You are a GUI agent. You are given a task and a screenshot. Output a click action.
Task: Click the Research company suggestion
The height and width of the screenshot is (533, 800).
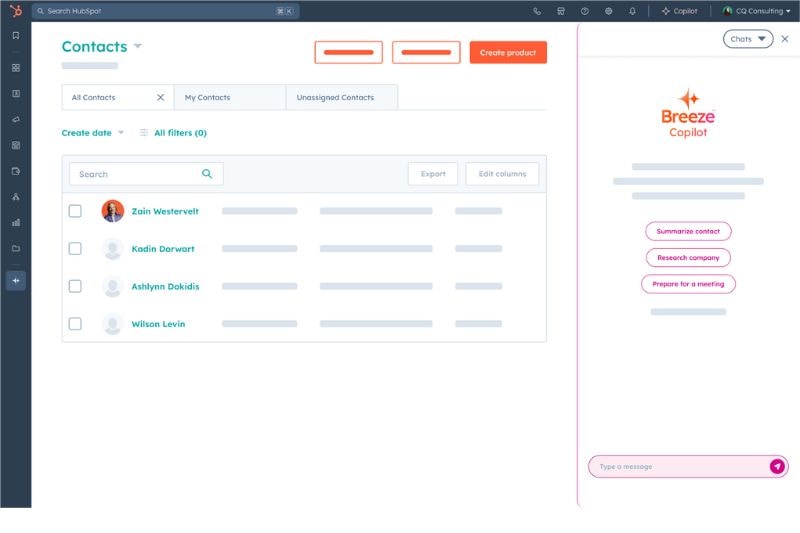pyautogui.click(x=688, y=258)
